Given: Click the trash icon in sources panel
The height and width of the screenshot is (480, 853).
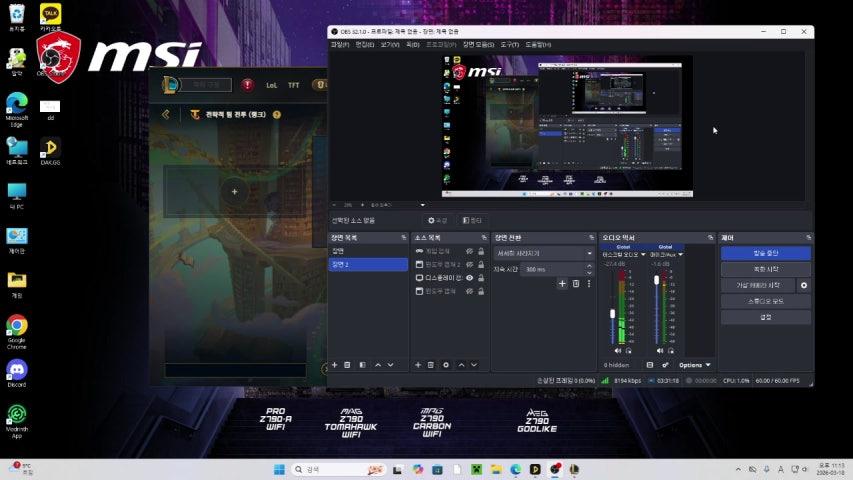Looking at the screenshot, I should (431, 365).
